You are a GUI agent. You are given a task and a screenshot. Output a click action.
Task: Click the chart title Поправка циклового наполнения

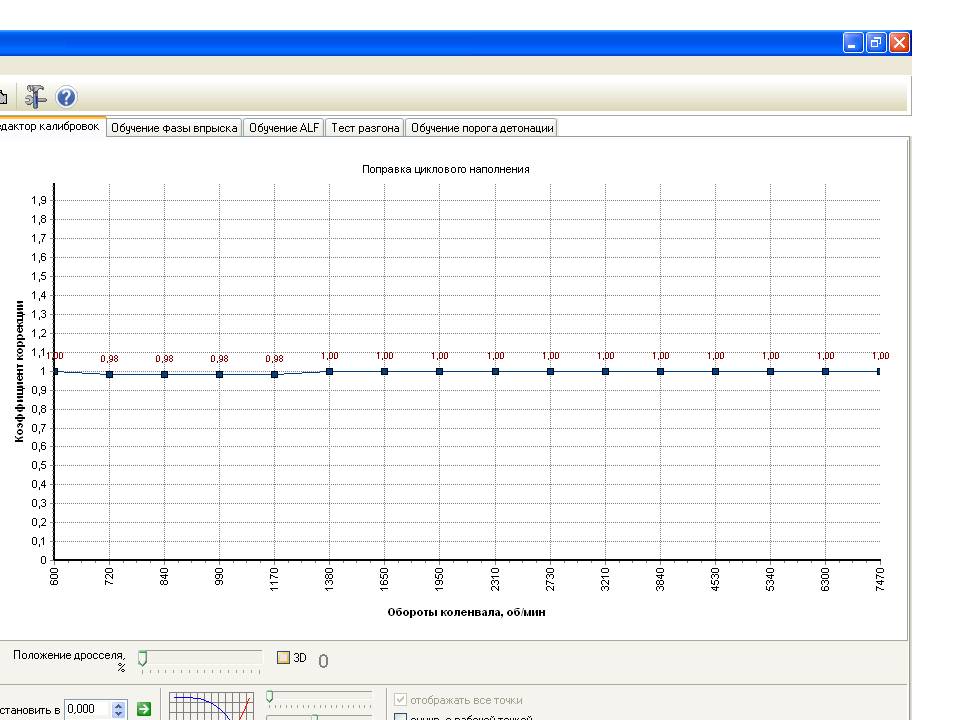[446, 169]
